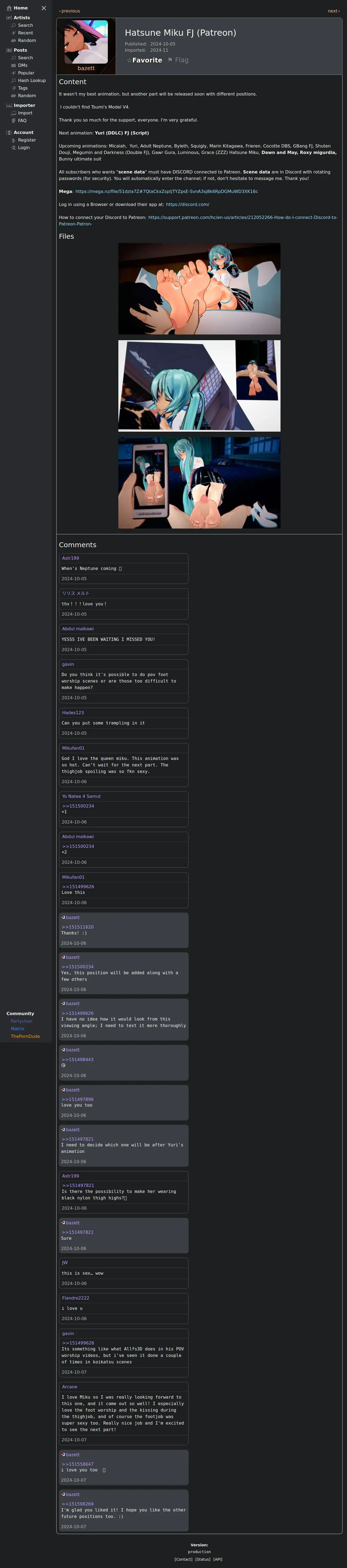Click the icon beside Register
Screen dimensions: 347x1568
13,140
